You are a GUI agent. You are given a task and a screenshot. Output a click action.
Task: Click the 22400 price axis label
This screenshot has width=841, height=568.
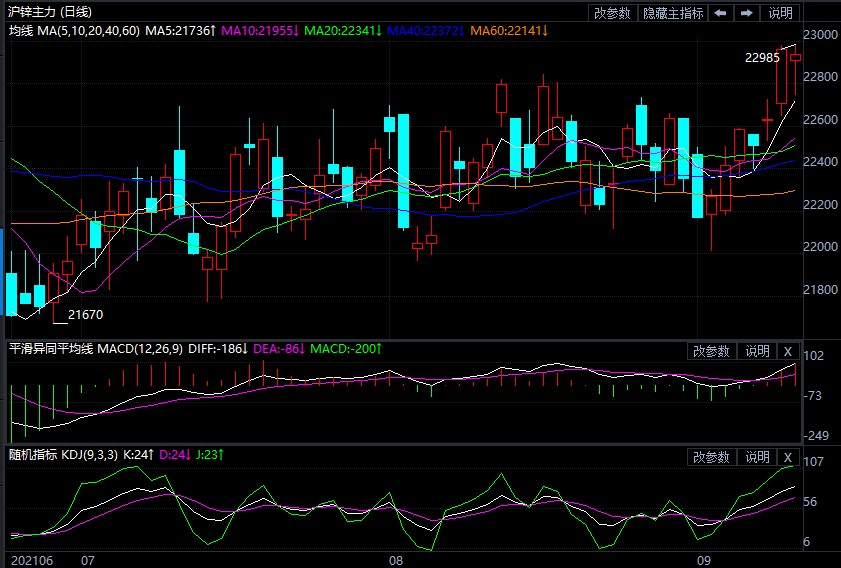pyautogui.click(x=820, y=162)
